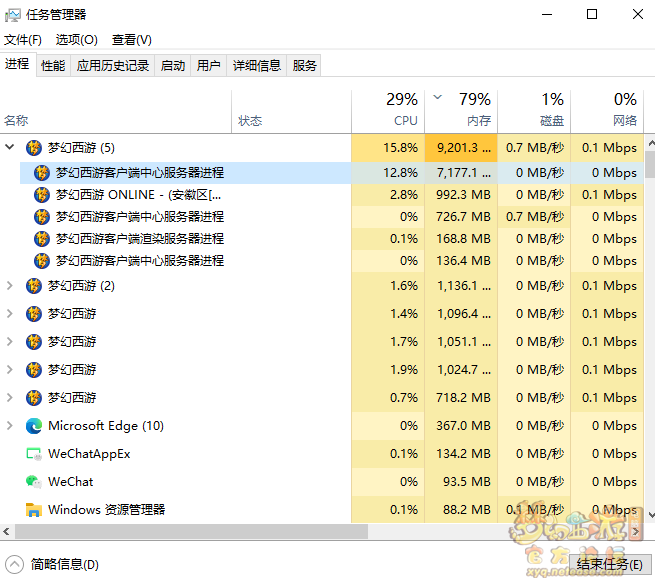Select the 梦幻西游客户端渲染服务器进程 row

(332, 239)
